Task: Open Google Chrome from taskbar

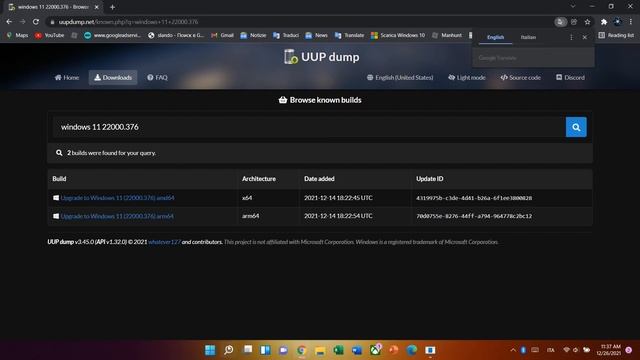Action: pyautogui.click(x=301, y=350)
